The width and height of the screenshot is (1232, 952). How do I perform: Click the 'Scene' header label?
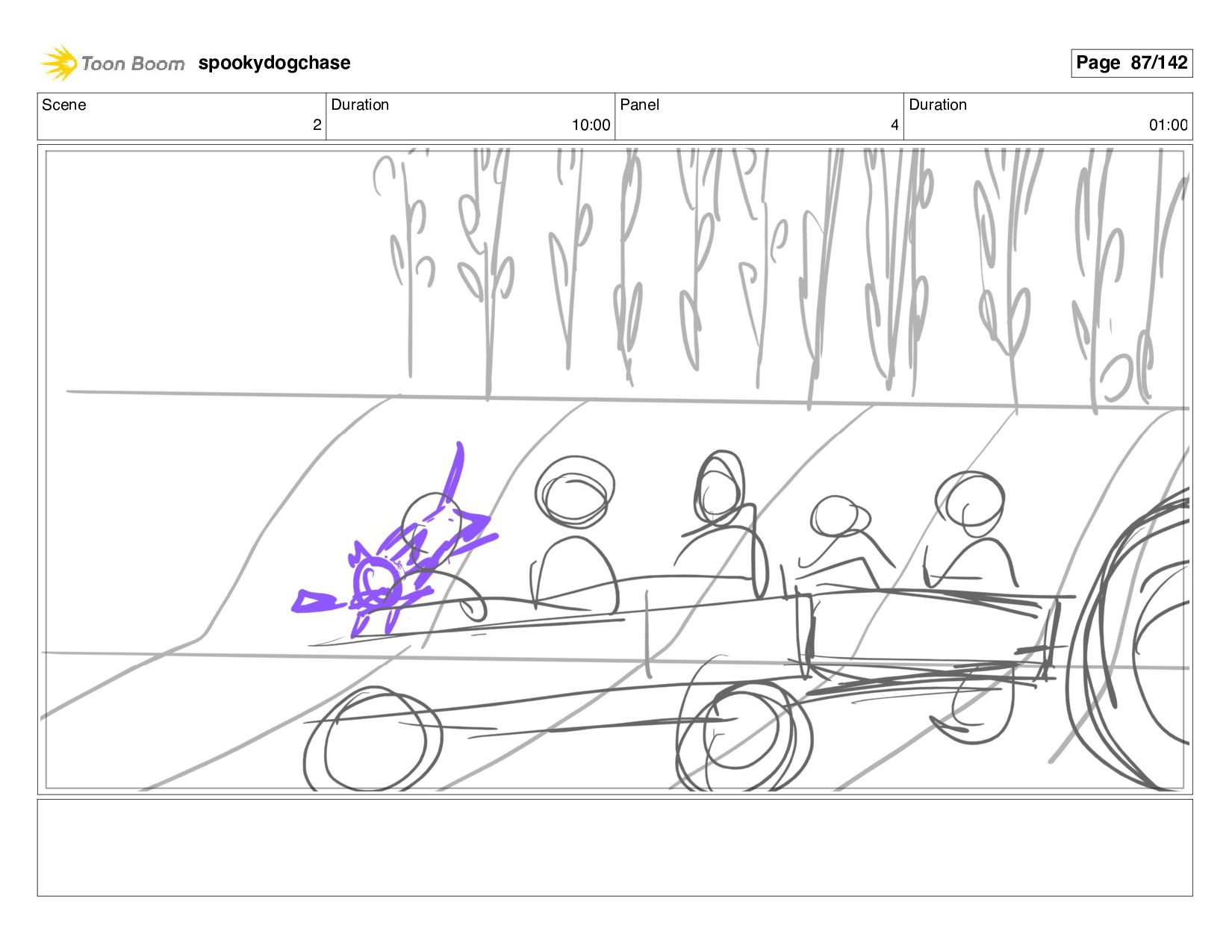click(x=64, y=105)
